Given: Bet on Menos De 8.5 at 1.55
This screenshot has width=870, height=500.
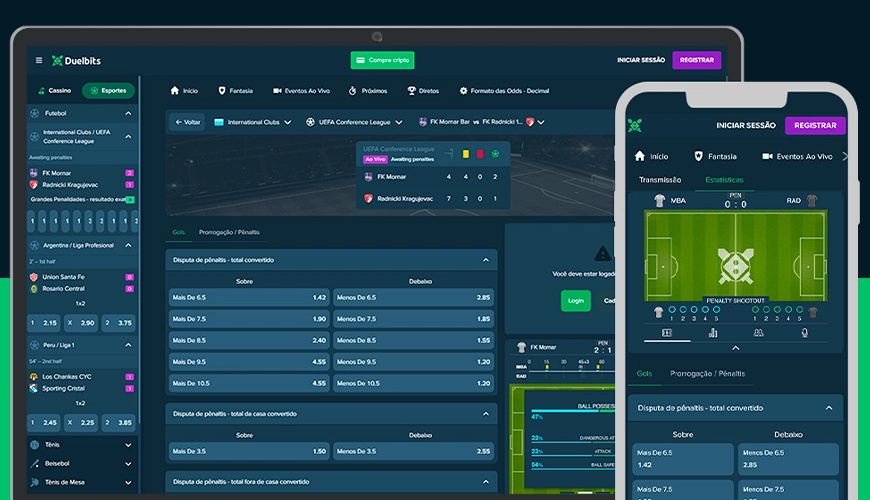Looking at the screenshot, I should (x=413, y=340).
